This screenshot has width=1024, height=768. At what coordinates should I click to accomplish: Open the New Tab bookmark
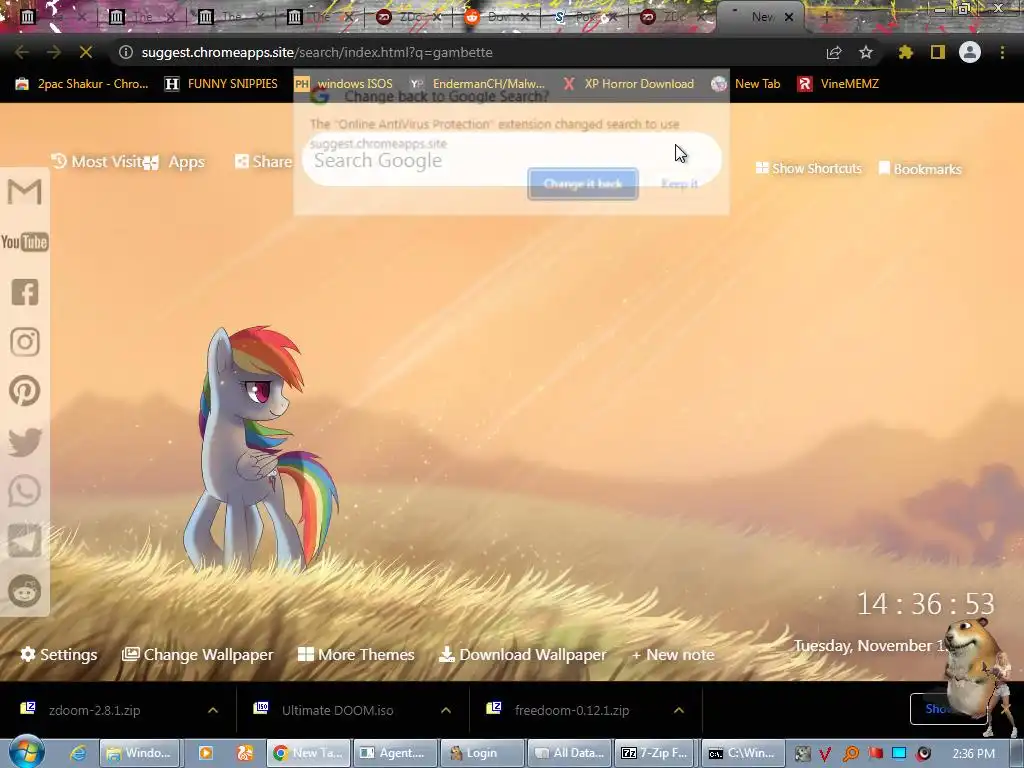[746, 84]
